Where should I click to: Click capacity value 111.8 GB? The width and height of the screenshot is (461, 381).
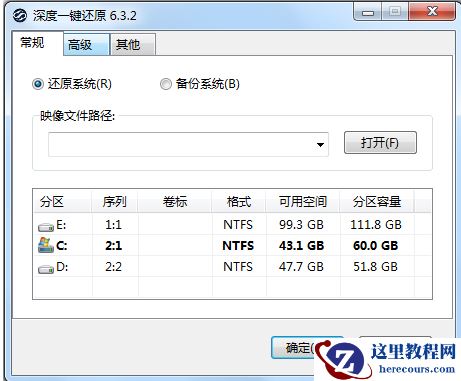tap(376, 225)
